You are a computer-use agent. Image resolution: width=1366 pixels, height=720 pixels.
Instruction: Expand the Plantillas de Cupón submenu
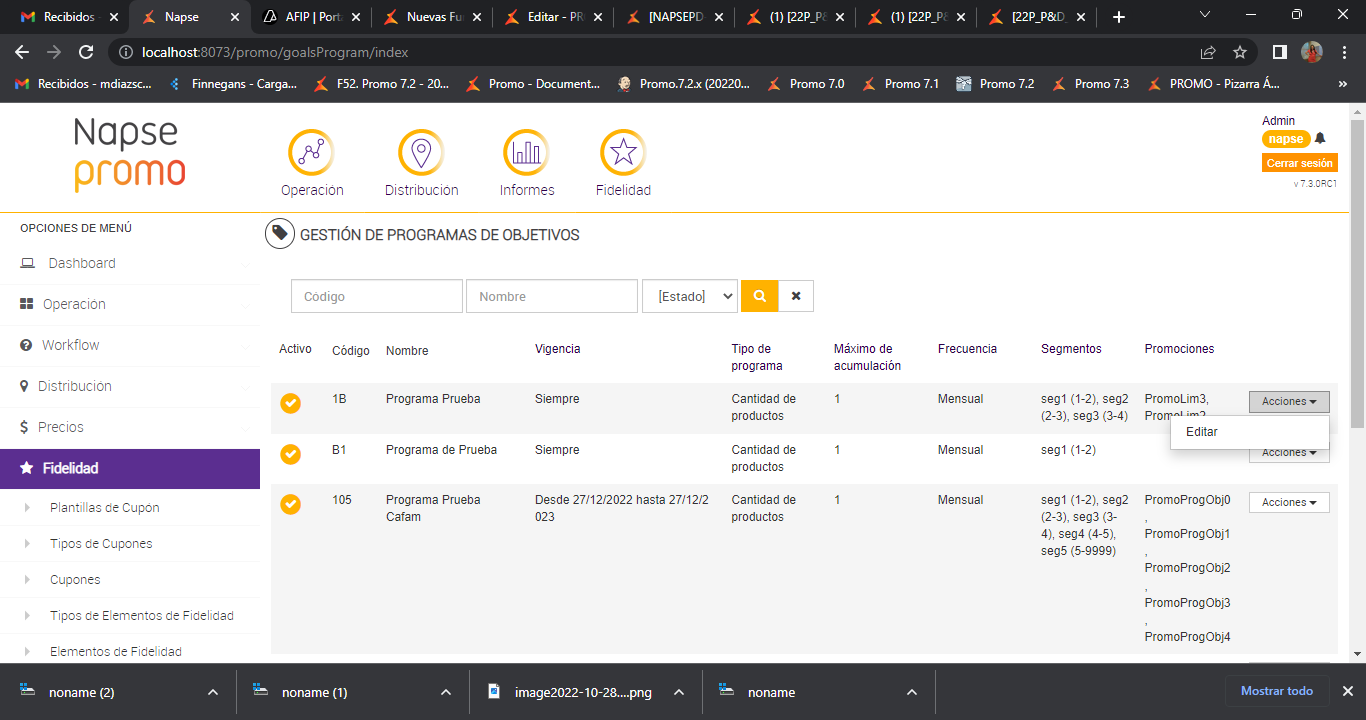click(104, 508)
